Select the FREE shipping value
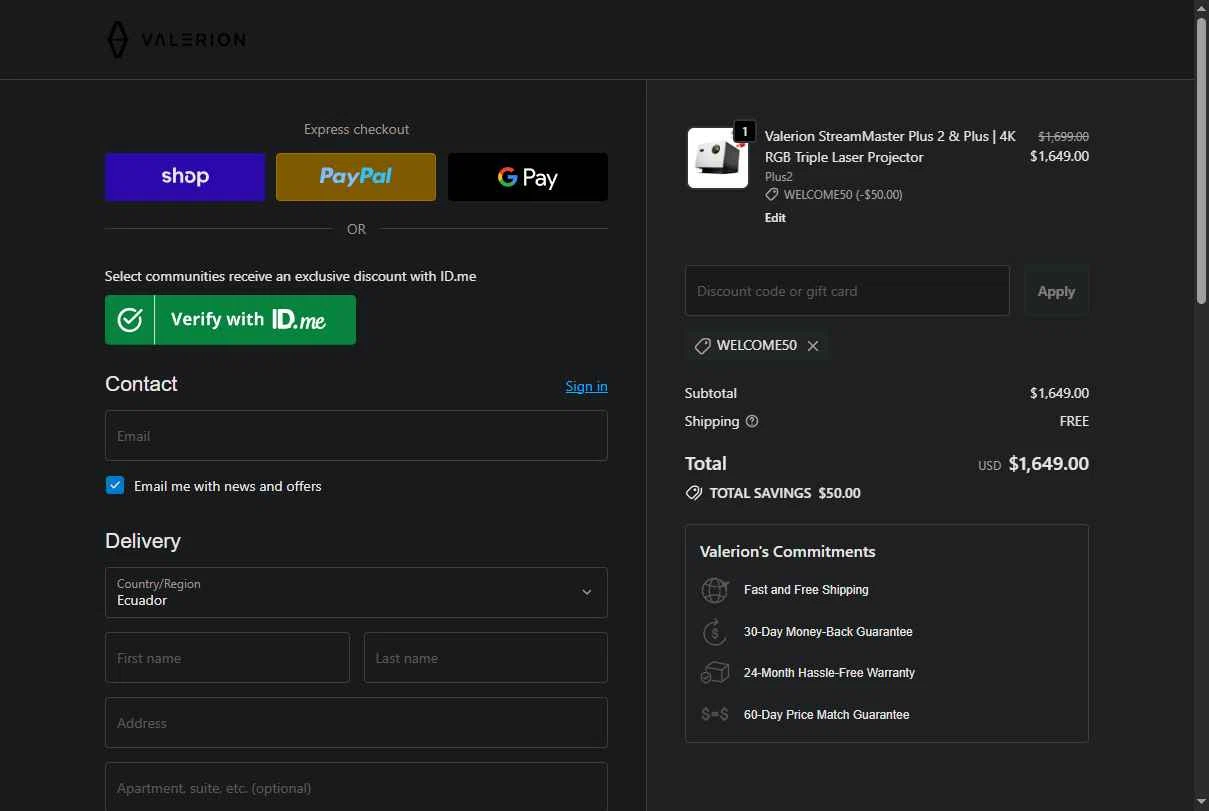The width and height of the screenshot is (1209, 811). point(1074,421)
